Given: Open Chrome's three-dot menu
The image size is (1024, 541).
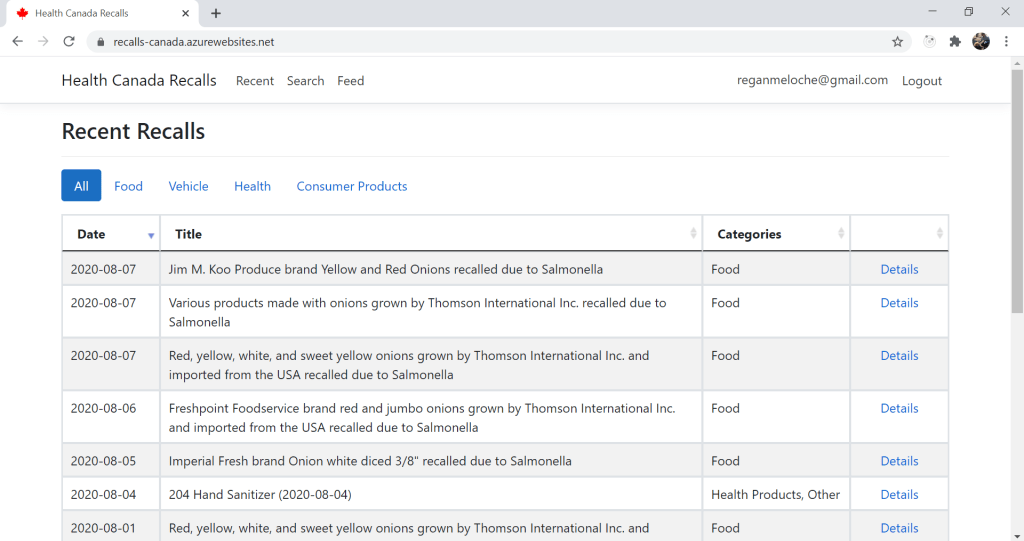Looking at the screenshot, I should (1007, 41).
